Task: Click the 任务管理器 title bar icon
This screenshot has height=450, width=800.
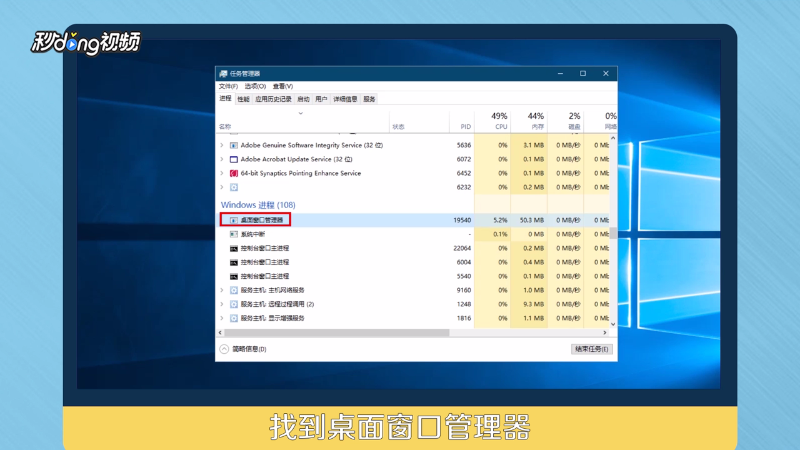Action: click(223, 73)
